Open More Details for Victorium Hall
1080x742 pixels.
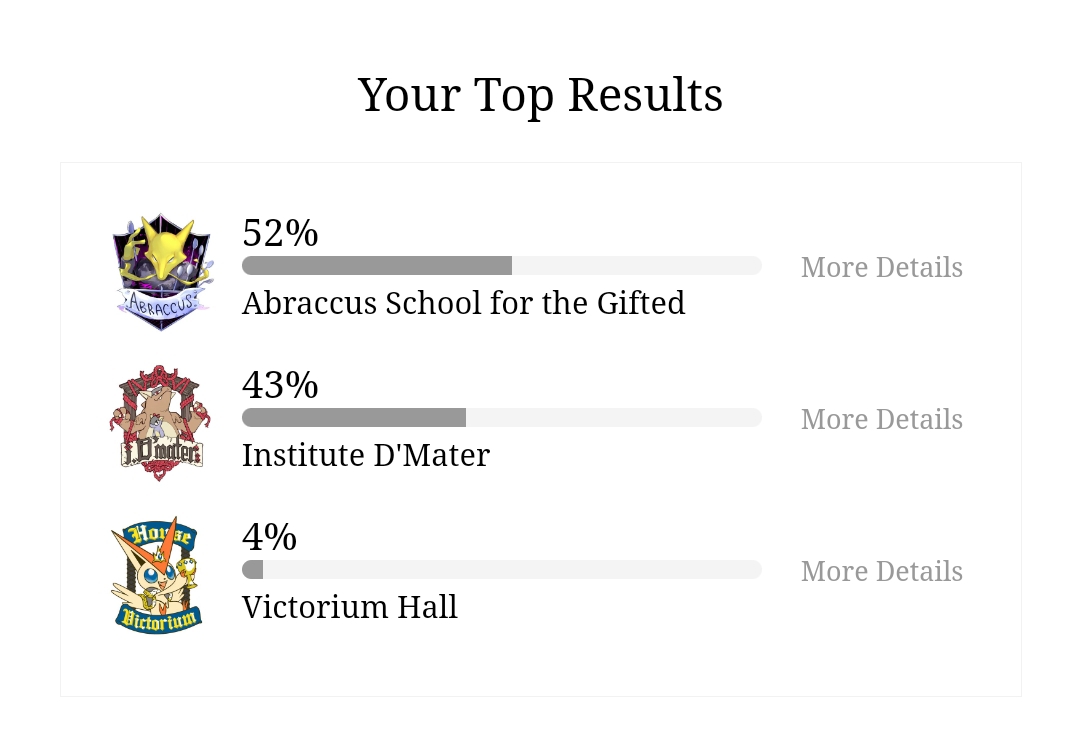coord(882,572)
